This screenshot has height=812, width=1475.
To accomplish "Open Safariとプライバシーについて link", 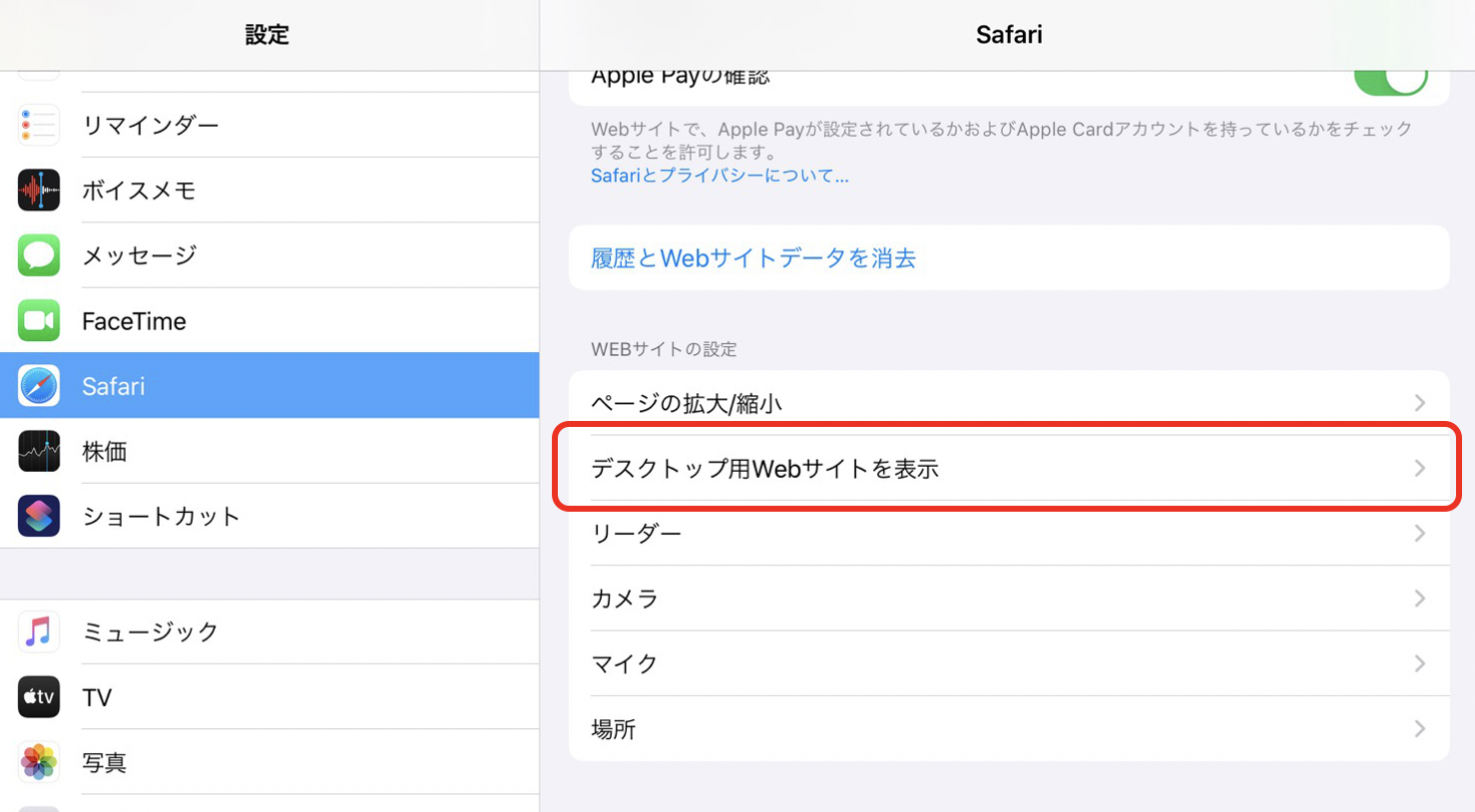I will pos(720,176).
